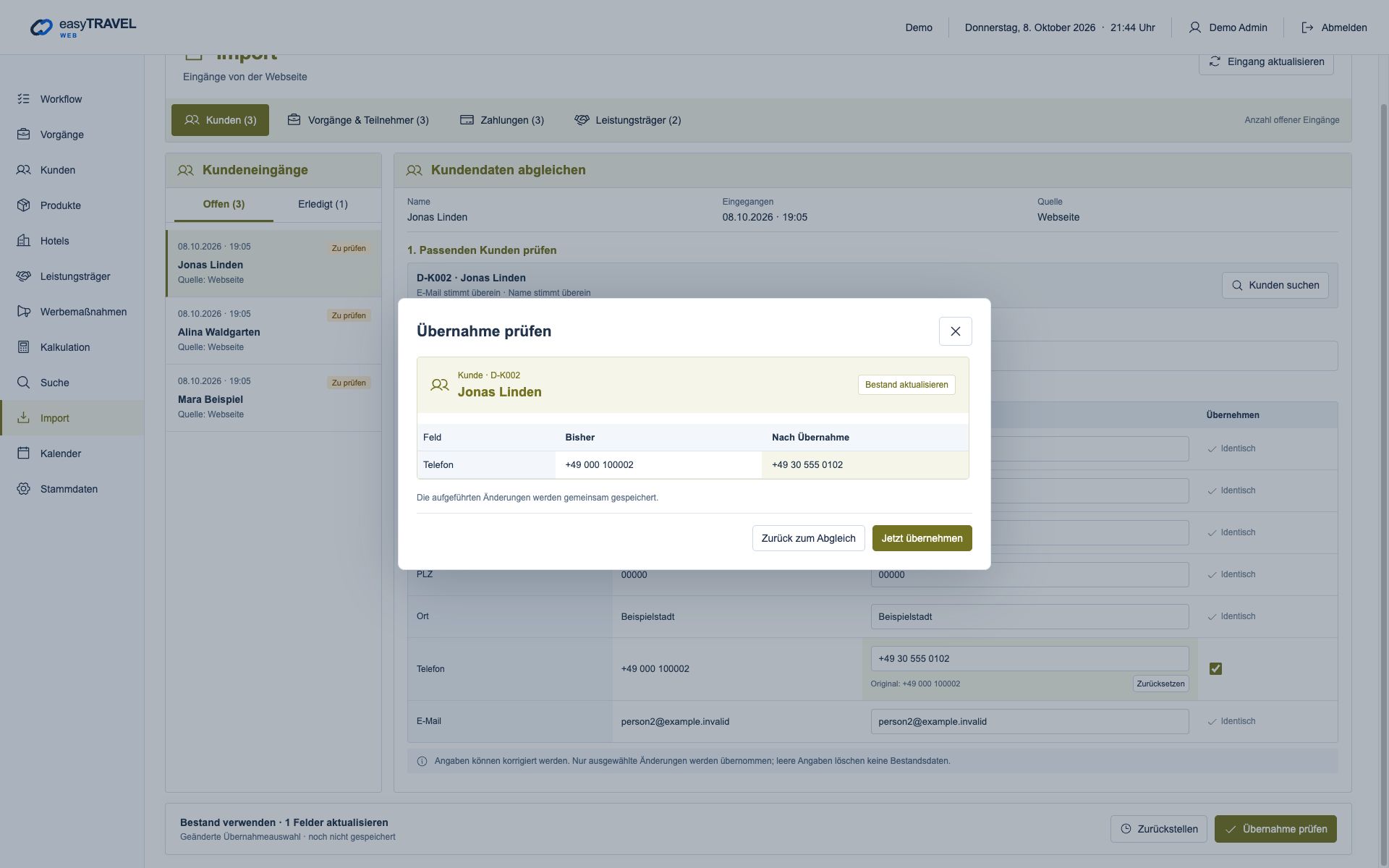The width and height of the screenshot is (1389, 868).
Task: Click the dialog cell '+49 000 100002'
Action: 658,465
